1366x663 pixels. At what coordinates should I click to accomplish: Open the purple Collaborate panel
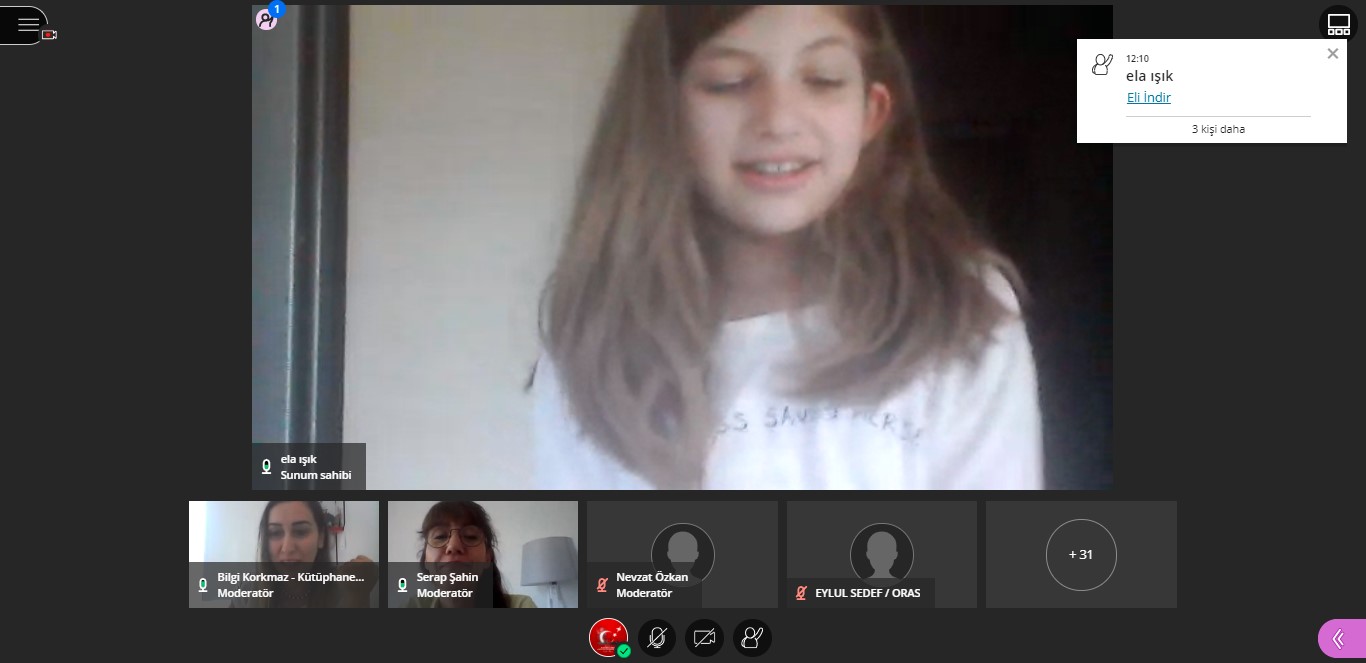(1340, 639)
